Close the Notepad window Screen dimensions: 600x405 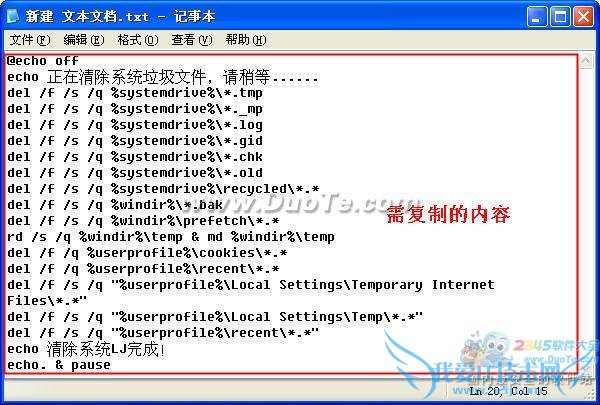tap(583, 17)
